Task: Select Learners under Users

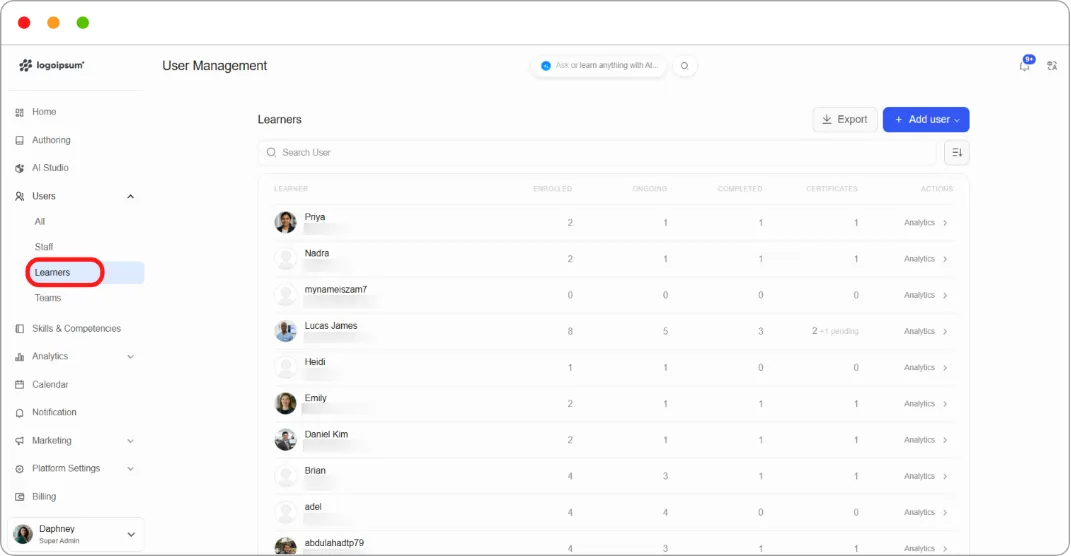Action: (53, 273)
